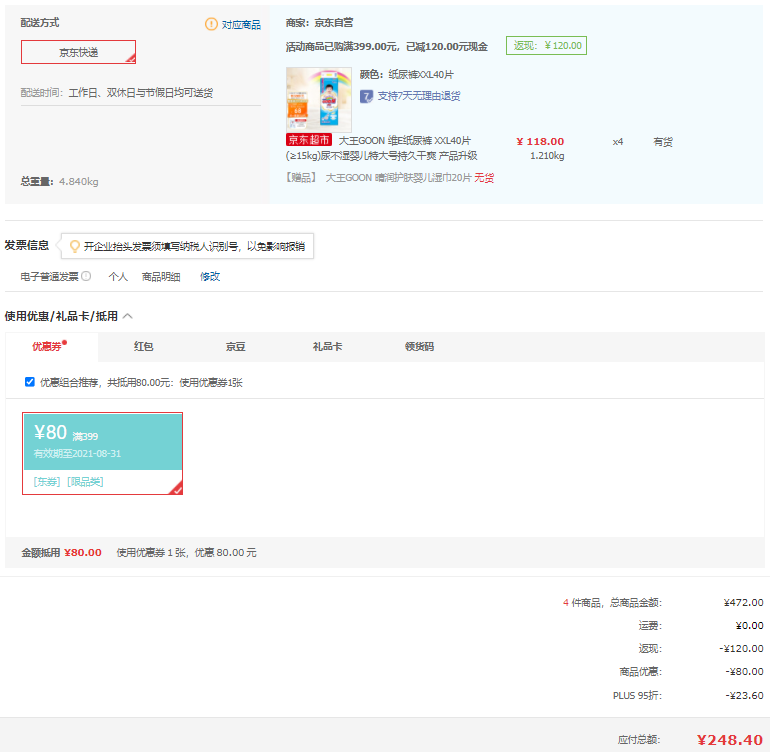Switch to the 红包 tab
Screen dimensions: 770x752
point(143,347)
